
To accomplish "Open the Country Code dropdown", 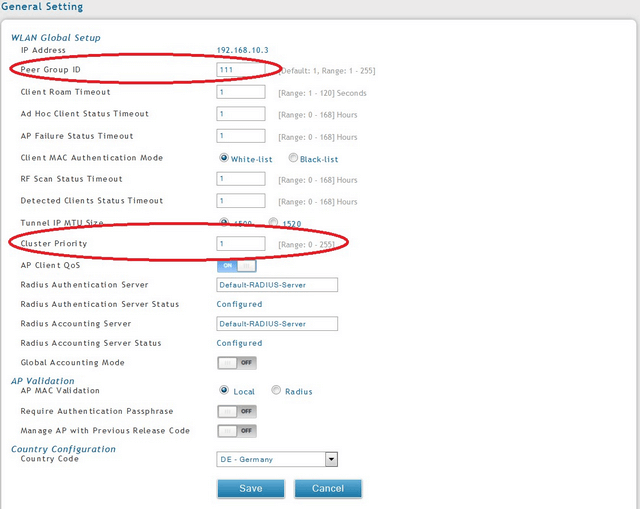I will [277, 459].
